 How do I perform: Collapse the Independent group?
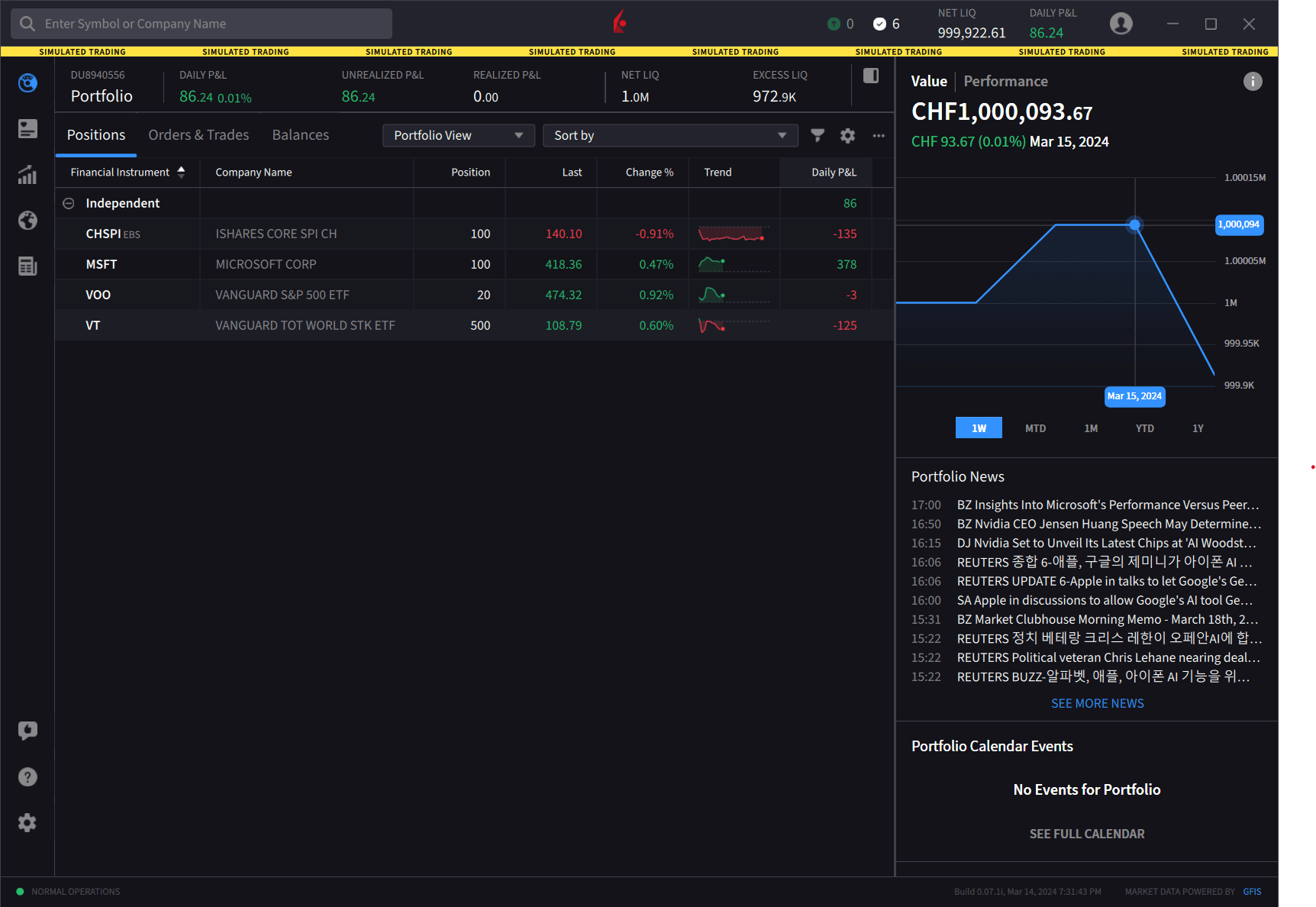tap(69, 203)
